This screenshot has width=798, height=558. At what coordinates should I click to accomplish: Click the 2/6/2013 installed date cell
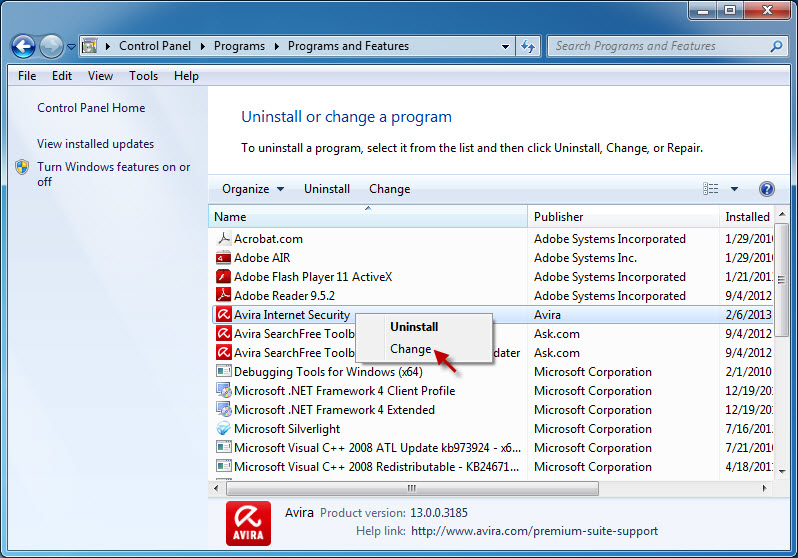[748, 315]
